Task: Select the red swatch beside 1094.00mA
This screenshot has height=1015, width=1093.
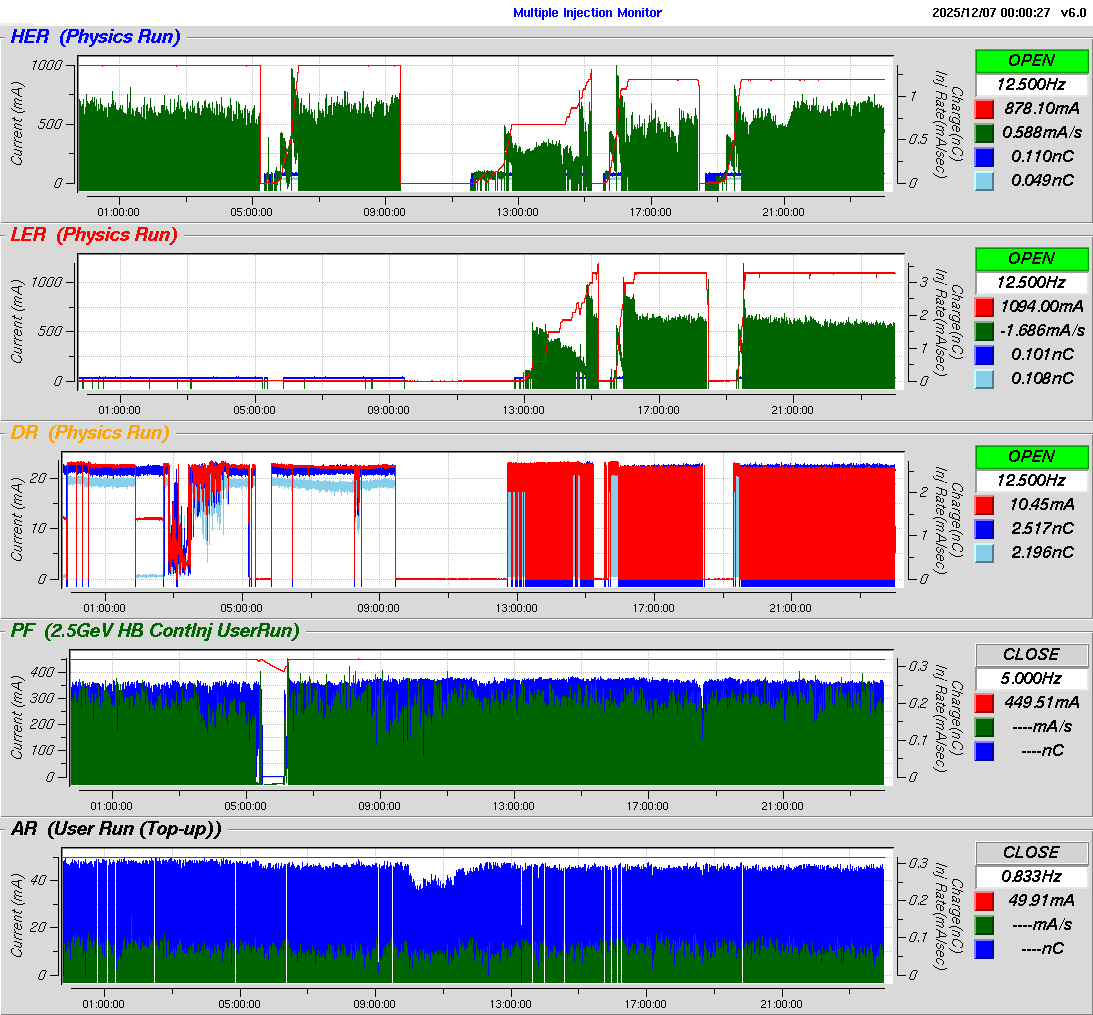Action: [984, 306]
